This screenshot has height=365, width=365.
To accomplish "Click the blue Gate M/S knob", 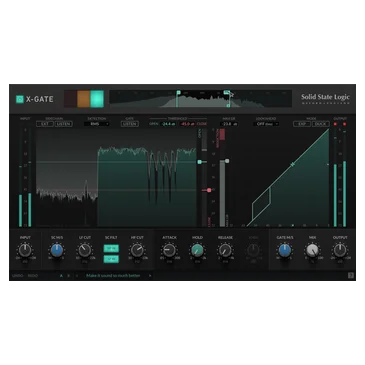I will 285,250.
